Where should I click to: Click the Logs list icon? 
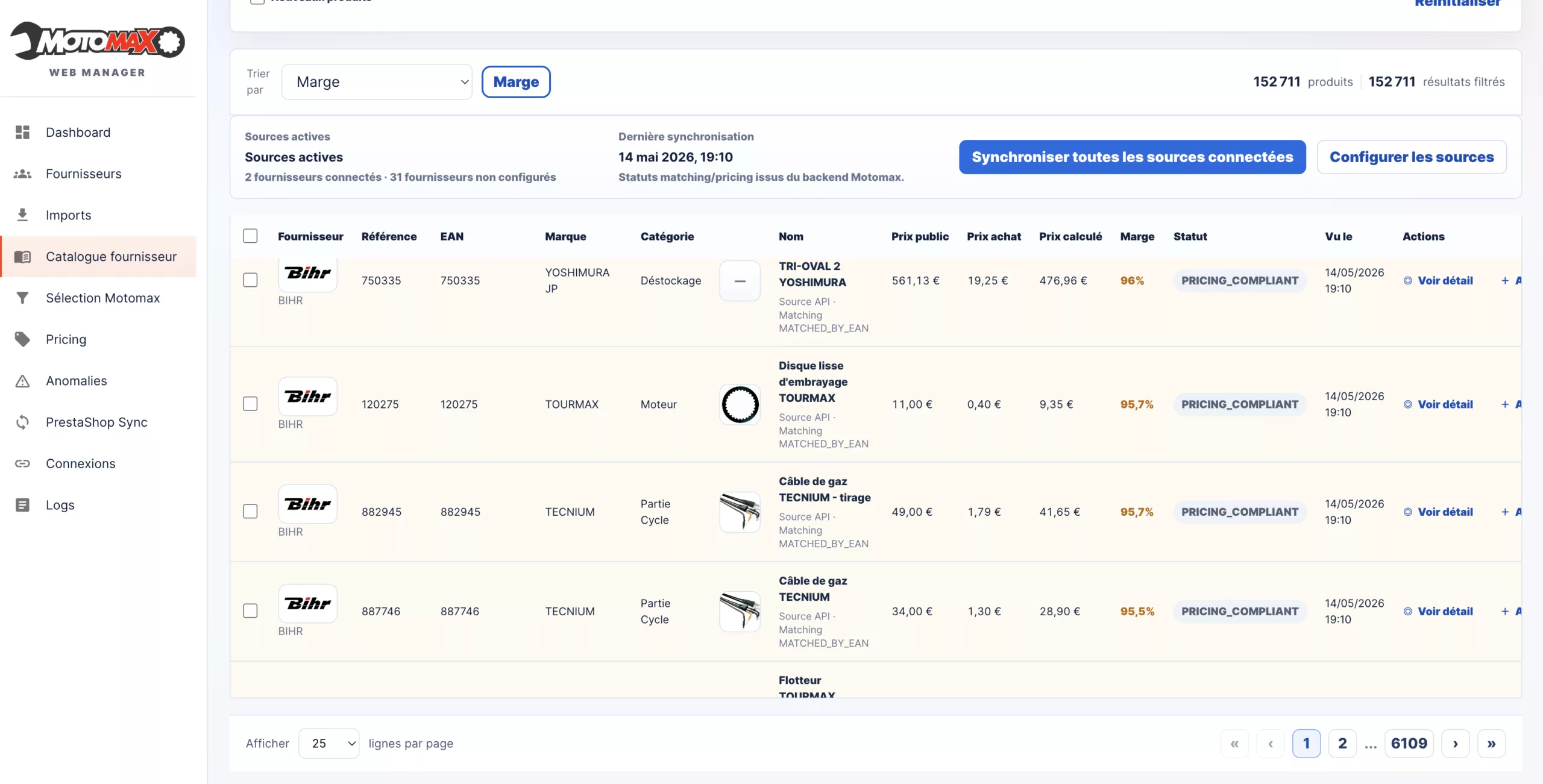[x=22, y=505]
